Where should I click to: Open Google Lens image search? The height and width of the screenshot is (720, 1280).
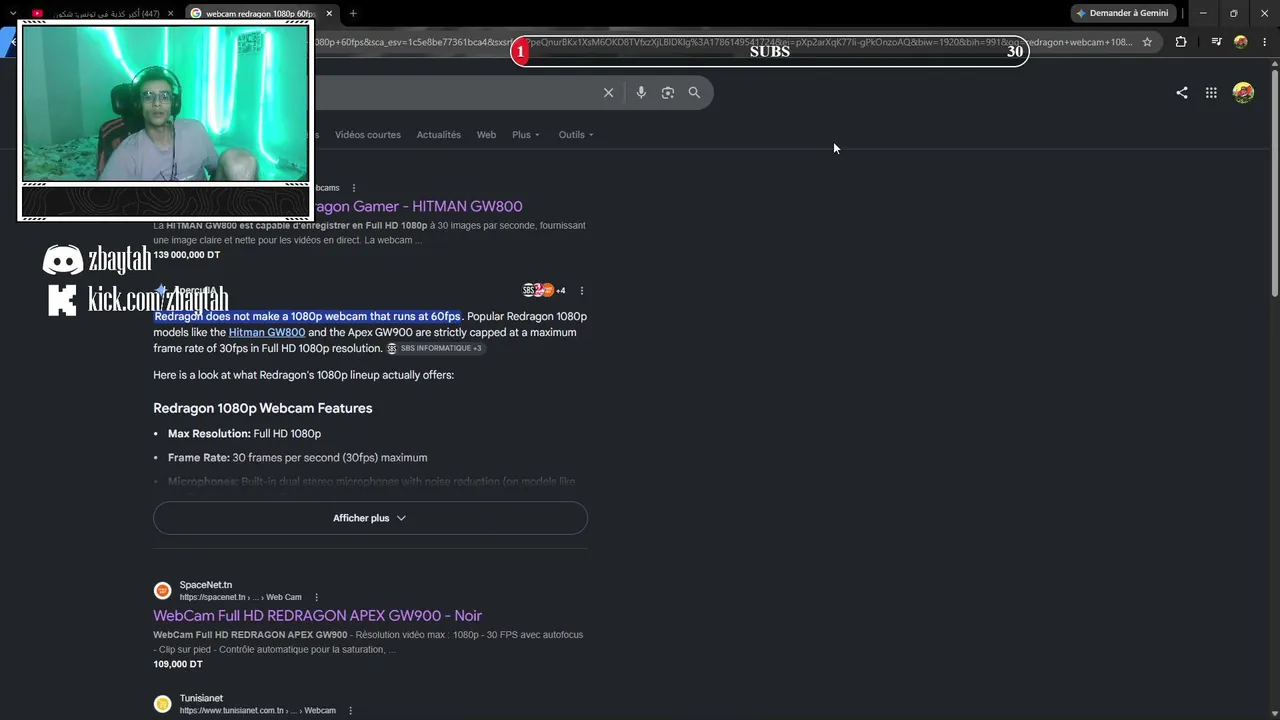(x=668, y=93)
